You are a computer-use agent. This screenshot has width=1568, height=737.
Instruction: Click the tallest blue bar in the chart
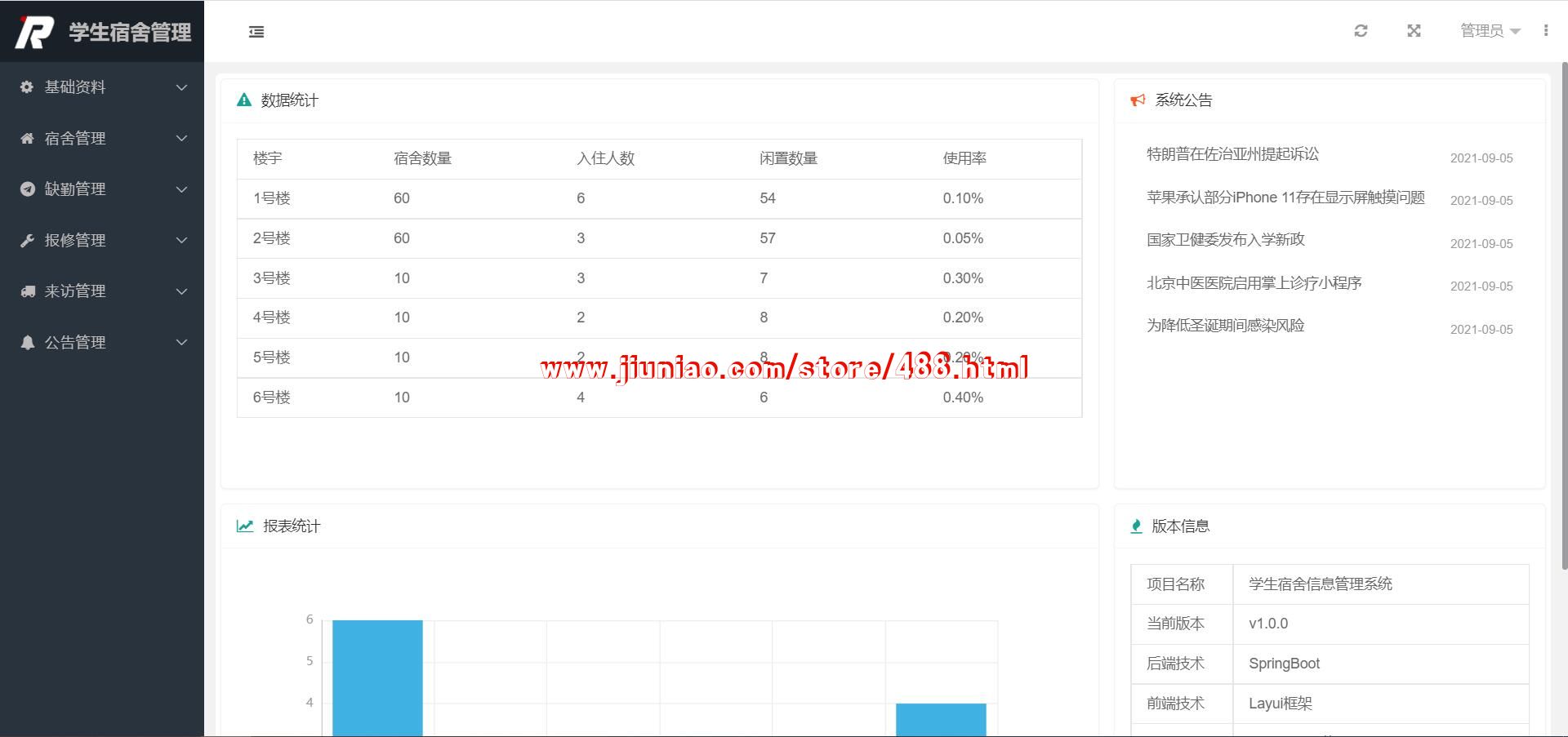click(x=377, y=678)
